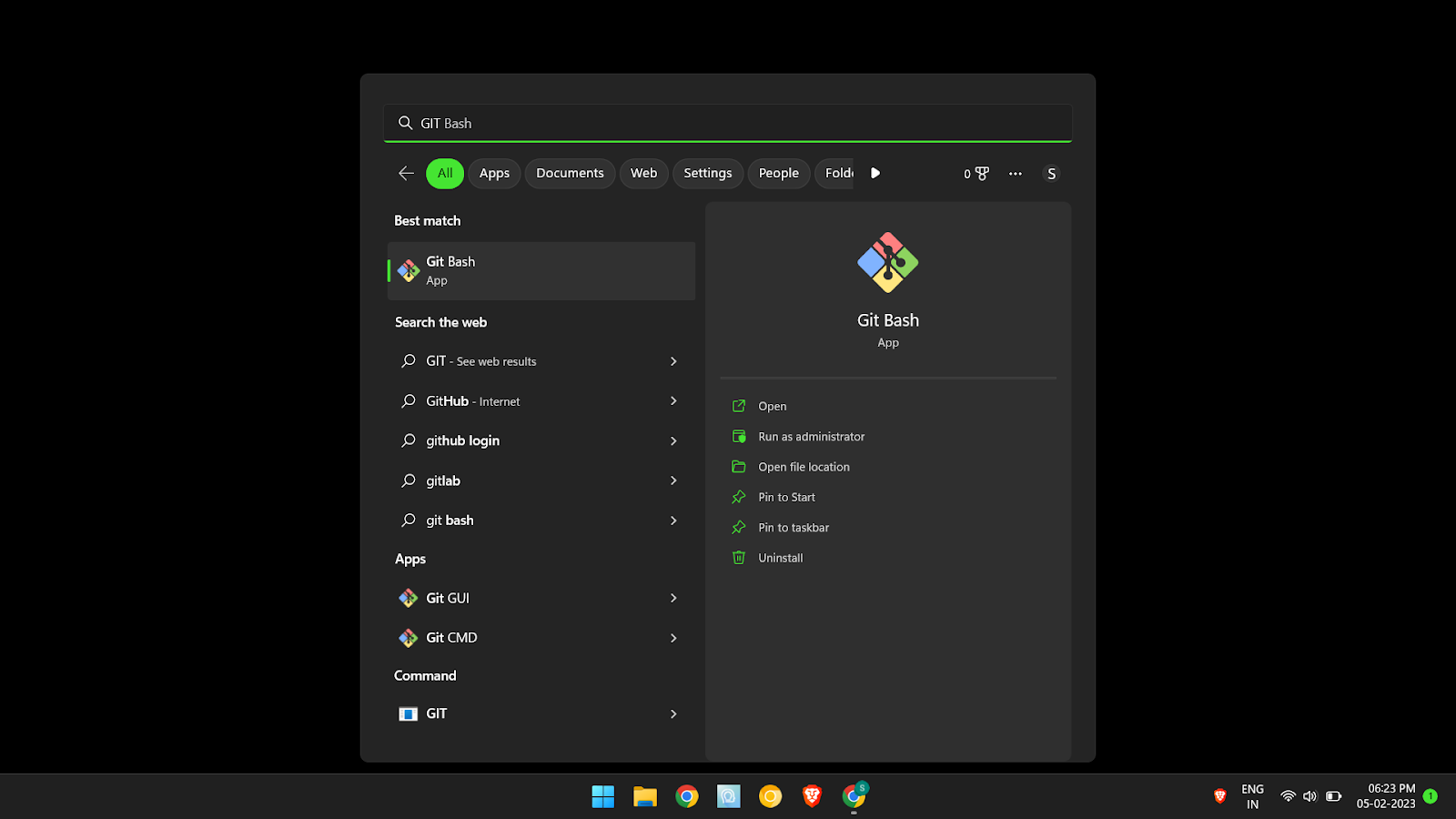Switch to the Documents filter tab
Viewport: 1456px width, 819px height.
(570, 173)
